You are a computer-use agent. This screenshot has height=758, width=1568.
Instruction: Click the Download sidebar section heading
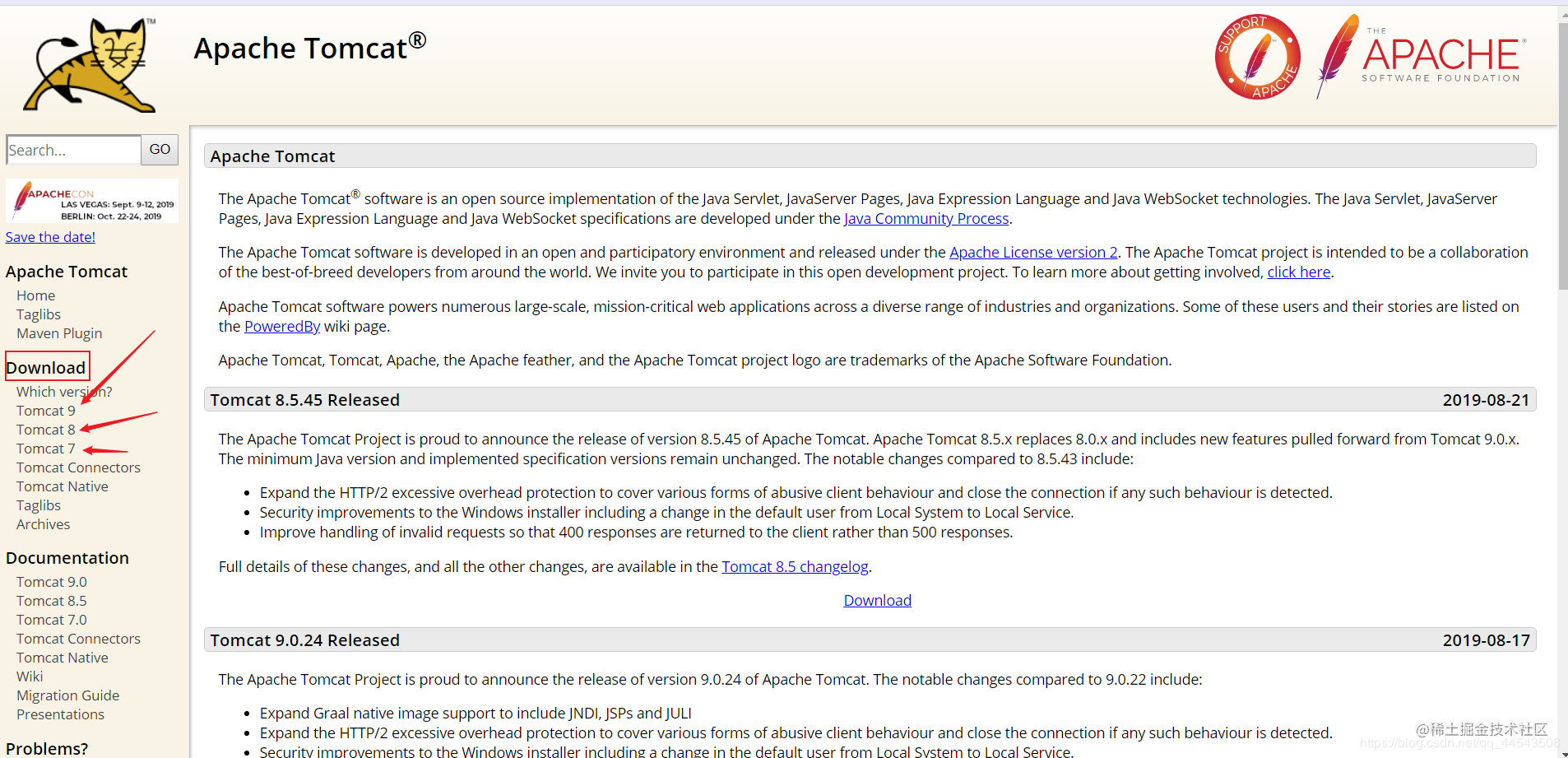(46, 367)
